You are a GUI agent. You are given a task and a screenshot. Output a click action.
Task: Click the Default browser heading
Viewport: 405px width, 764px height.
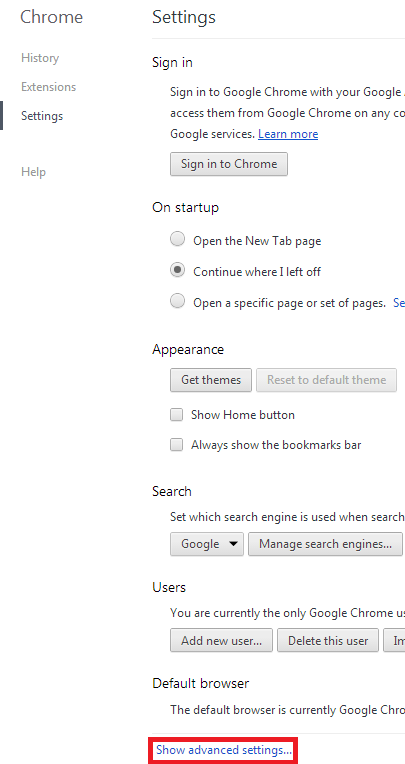tap(200, 683)
